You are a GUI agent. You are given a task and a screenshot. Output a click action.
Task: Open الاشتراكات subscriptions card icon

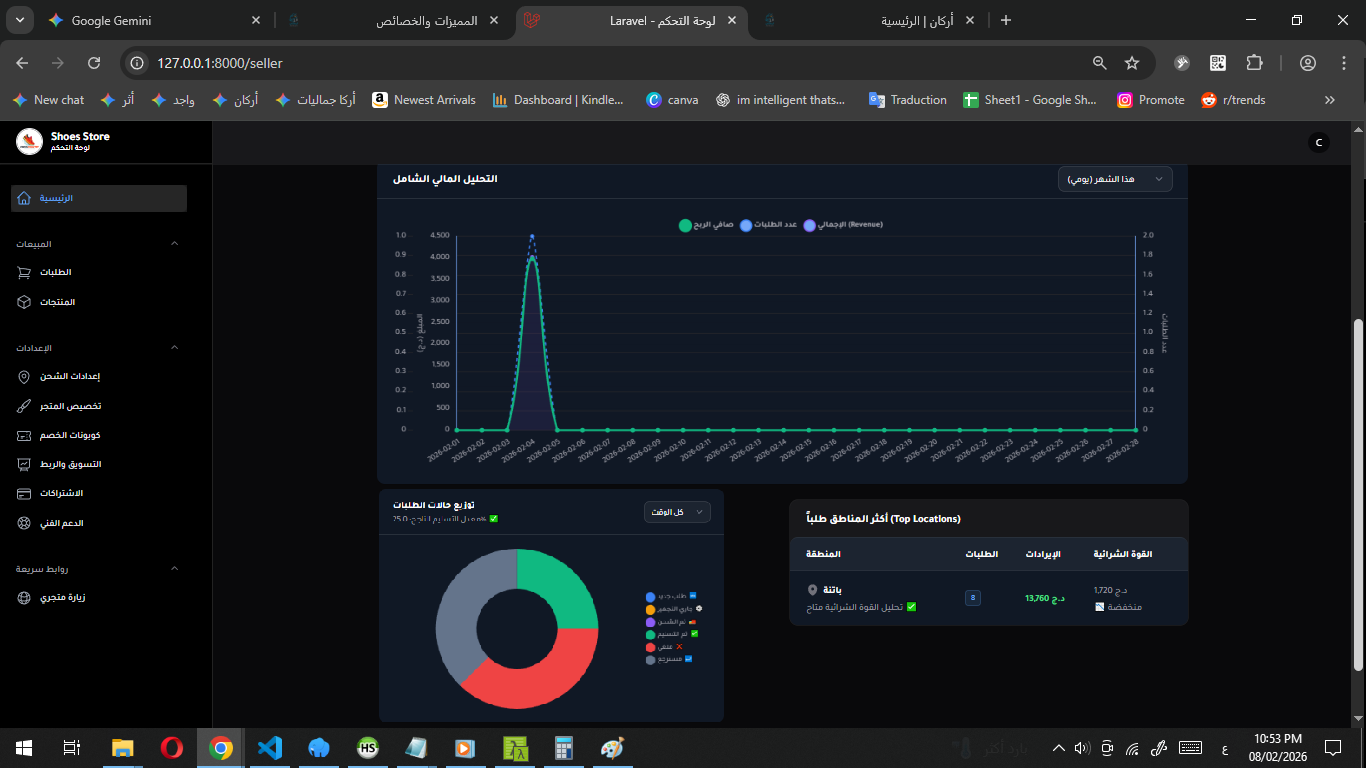coord(24,494)
